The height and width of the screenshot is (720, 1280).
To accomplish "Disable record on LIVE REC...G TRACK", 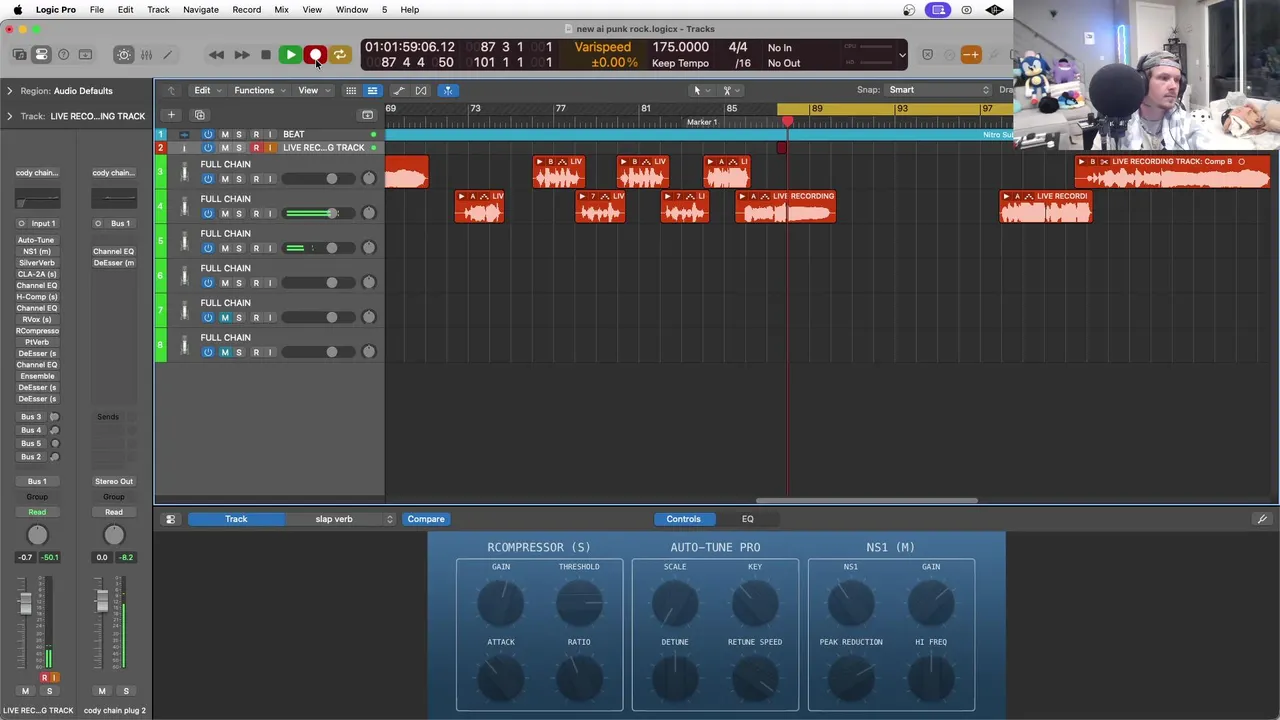I will click(256, 148).
